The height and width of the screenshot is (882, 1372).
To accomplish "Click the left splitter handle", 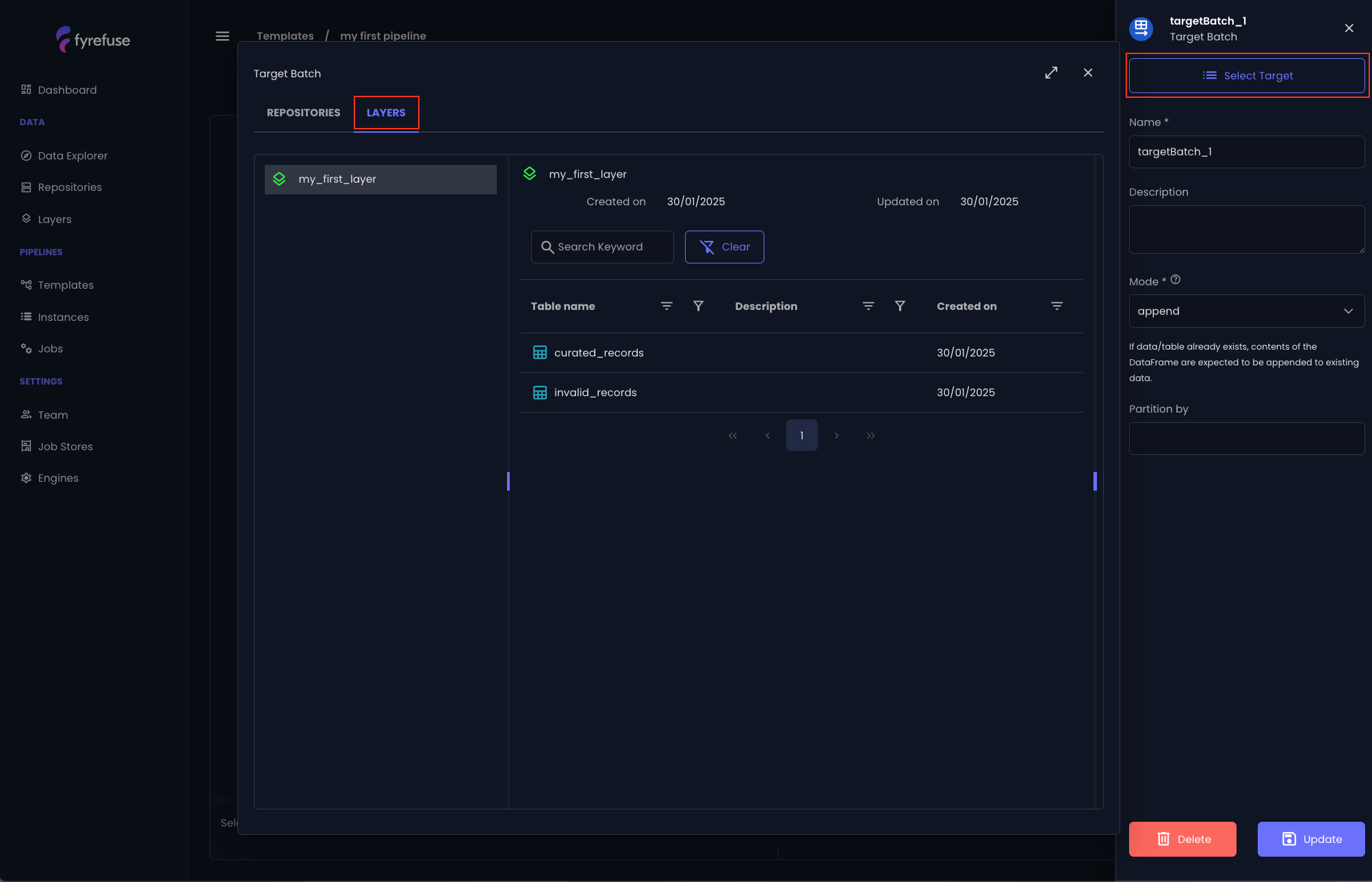I will coord(508,481).
